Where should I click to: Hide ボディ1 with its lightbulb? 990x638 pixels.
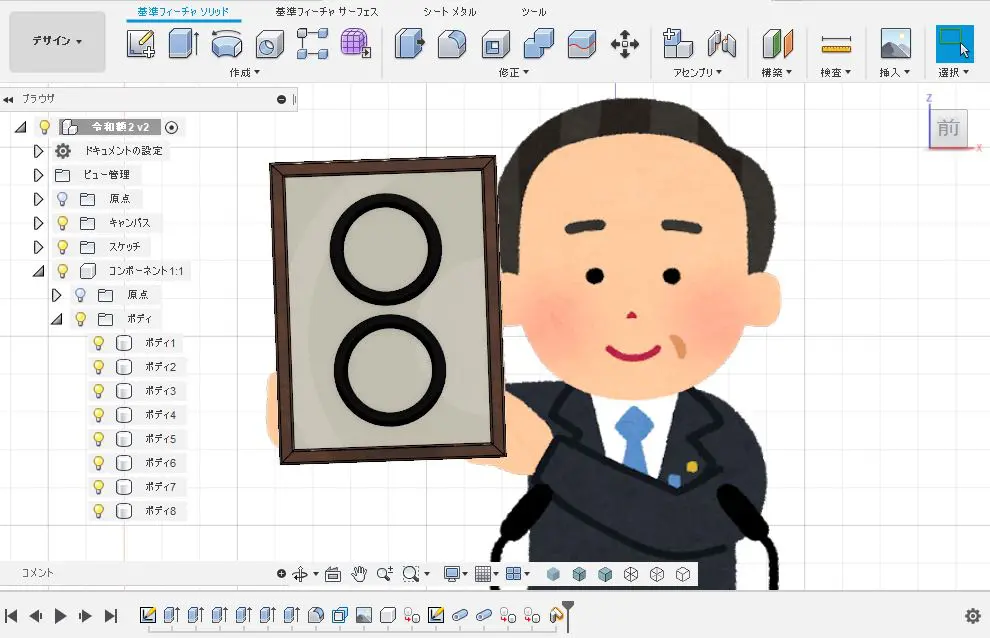click(97, 342)
